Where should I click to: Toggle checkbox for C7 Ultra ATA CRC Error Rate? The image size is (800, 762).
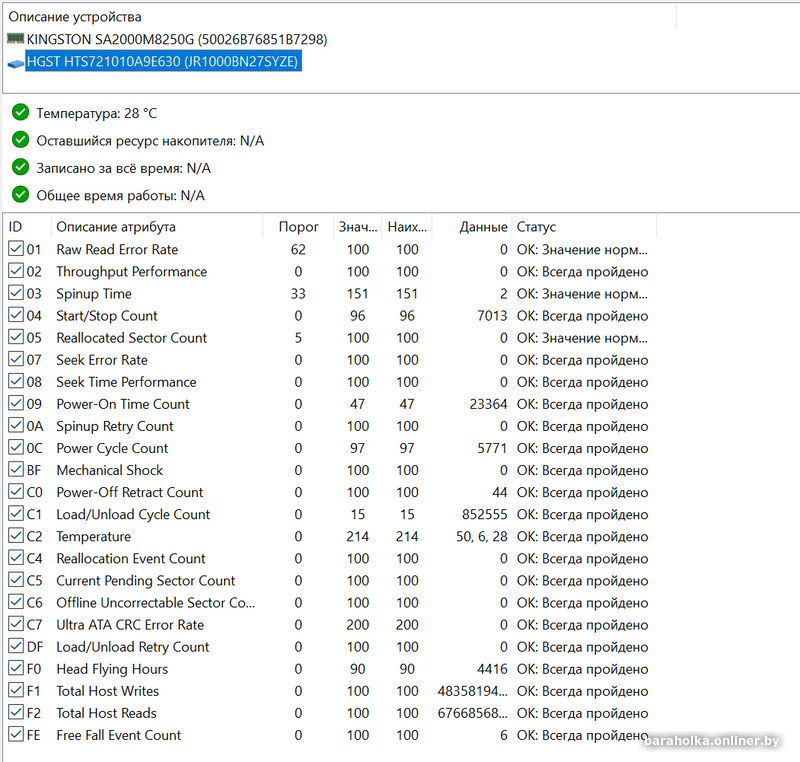pyautogui.click(x=16, y=624)
